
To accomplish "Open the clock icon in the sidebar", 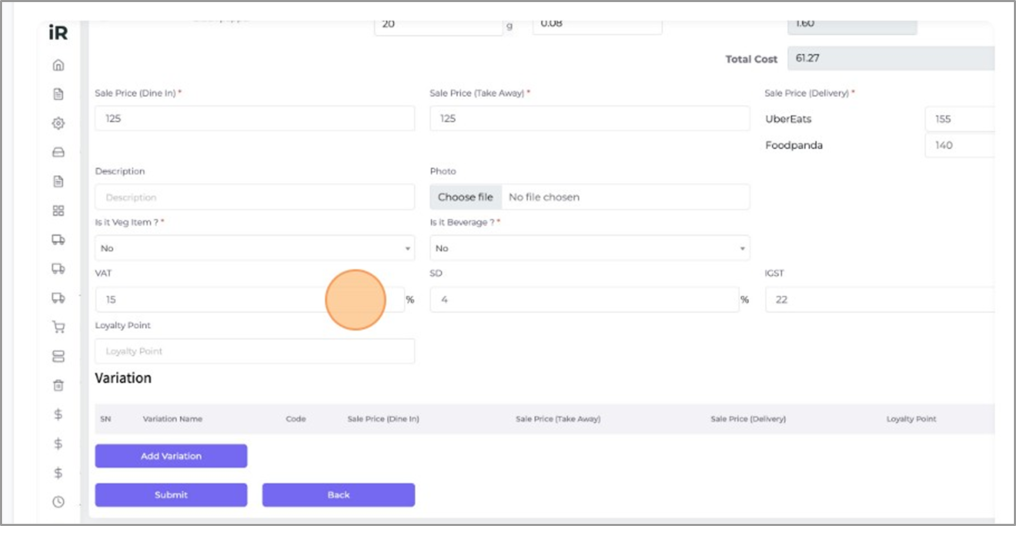I will [58, 502].
